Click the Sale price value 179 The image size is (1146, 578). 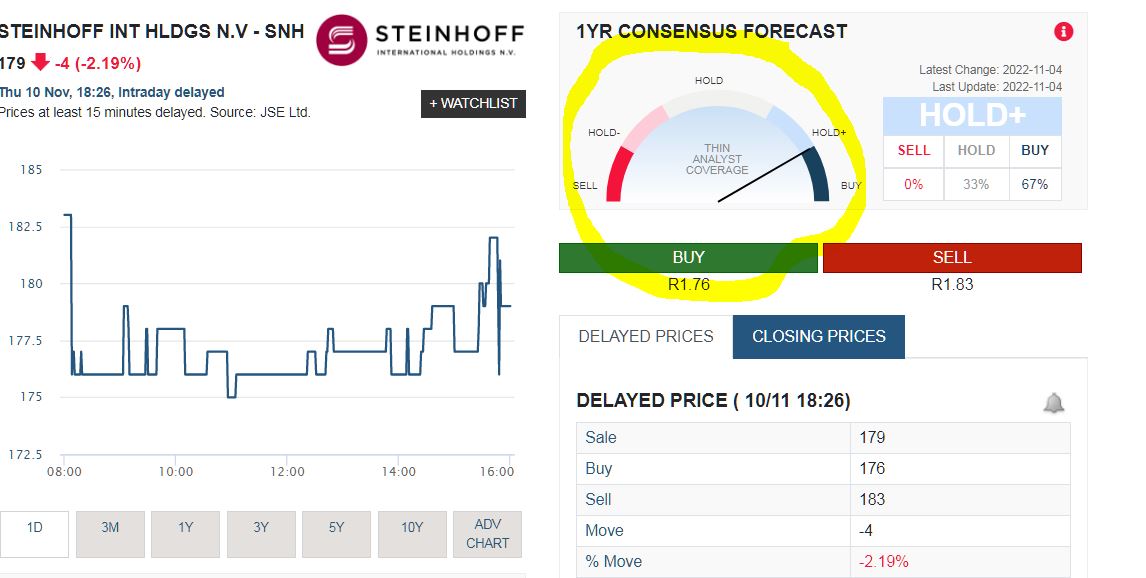[x=872, y=437]
